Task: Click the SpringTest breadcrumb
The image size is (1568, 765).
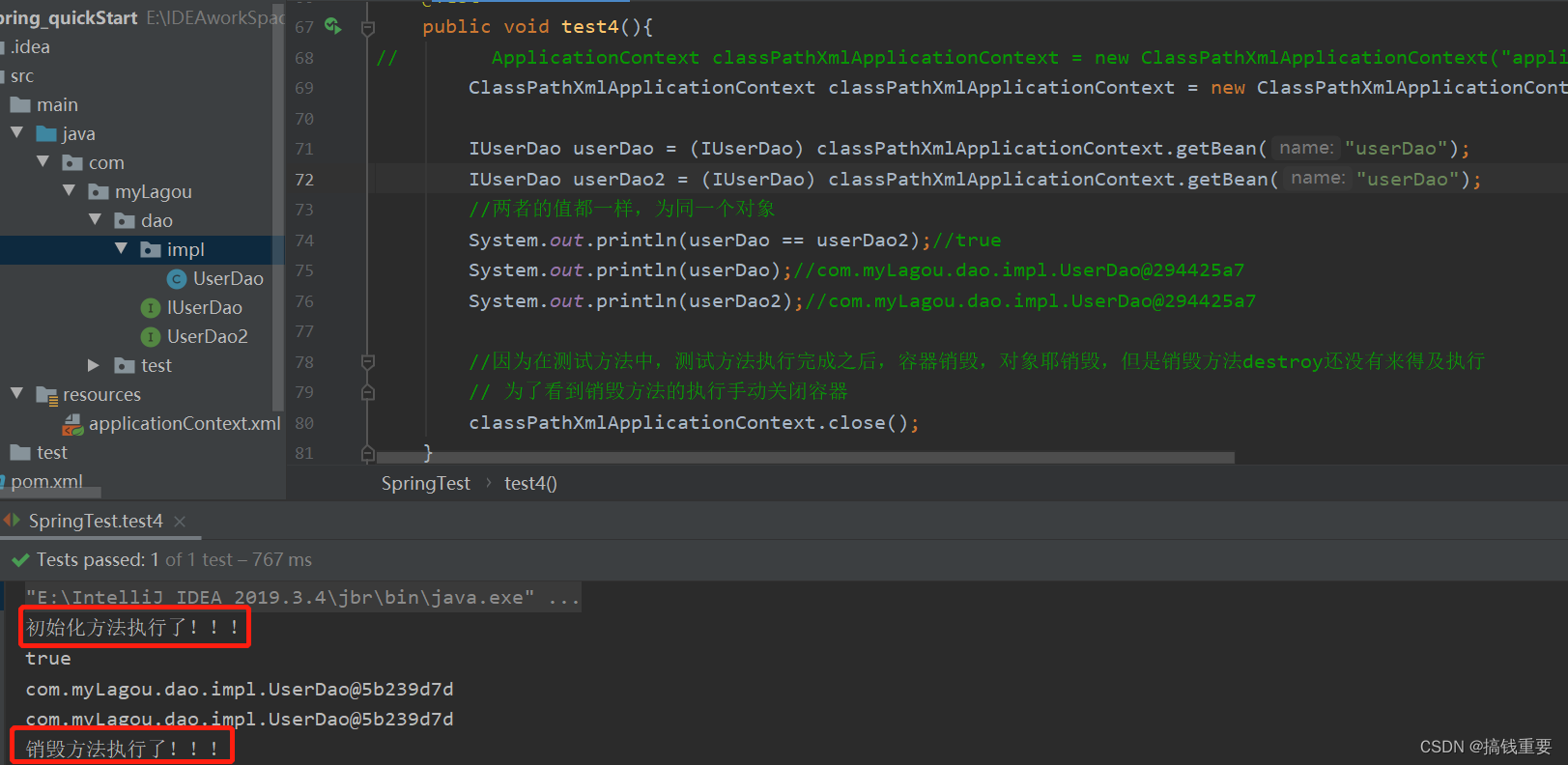Action: tap(426, 483)
